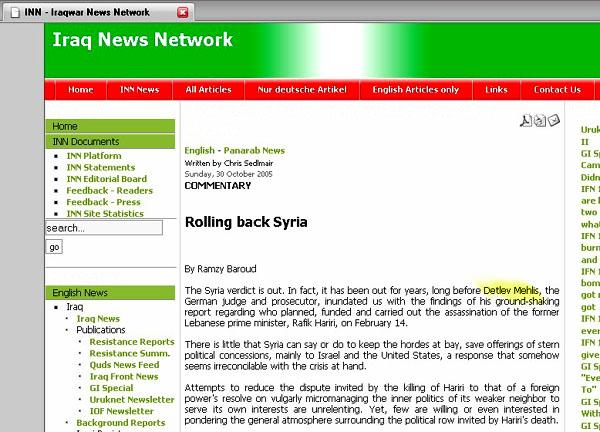
Task: Open English Articles only
Action: point(415,90)
